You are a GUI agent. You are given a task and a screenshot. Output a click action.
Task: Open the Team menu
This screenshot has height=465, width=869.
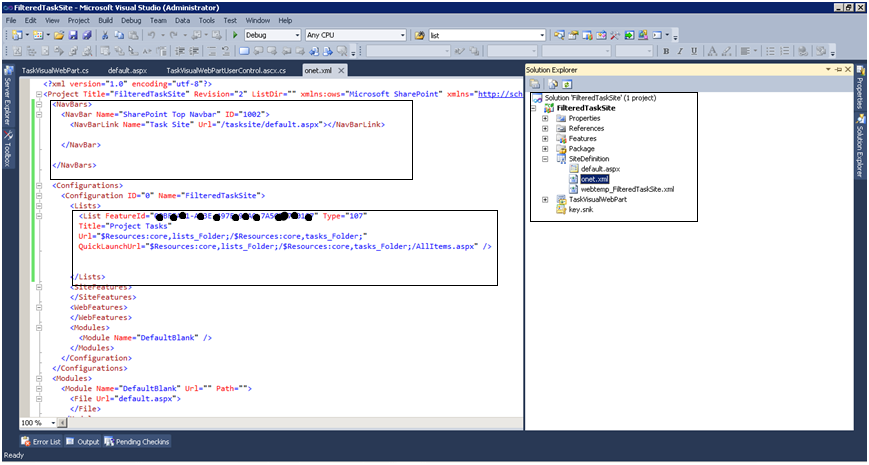158,21
